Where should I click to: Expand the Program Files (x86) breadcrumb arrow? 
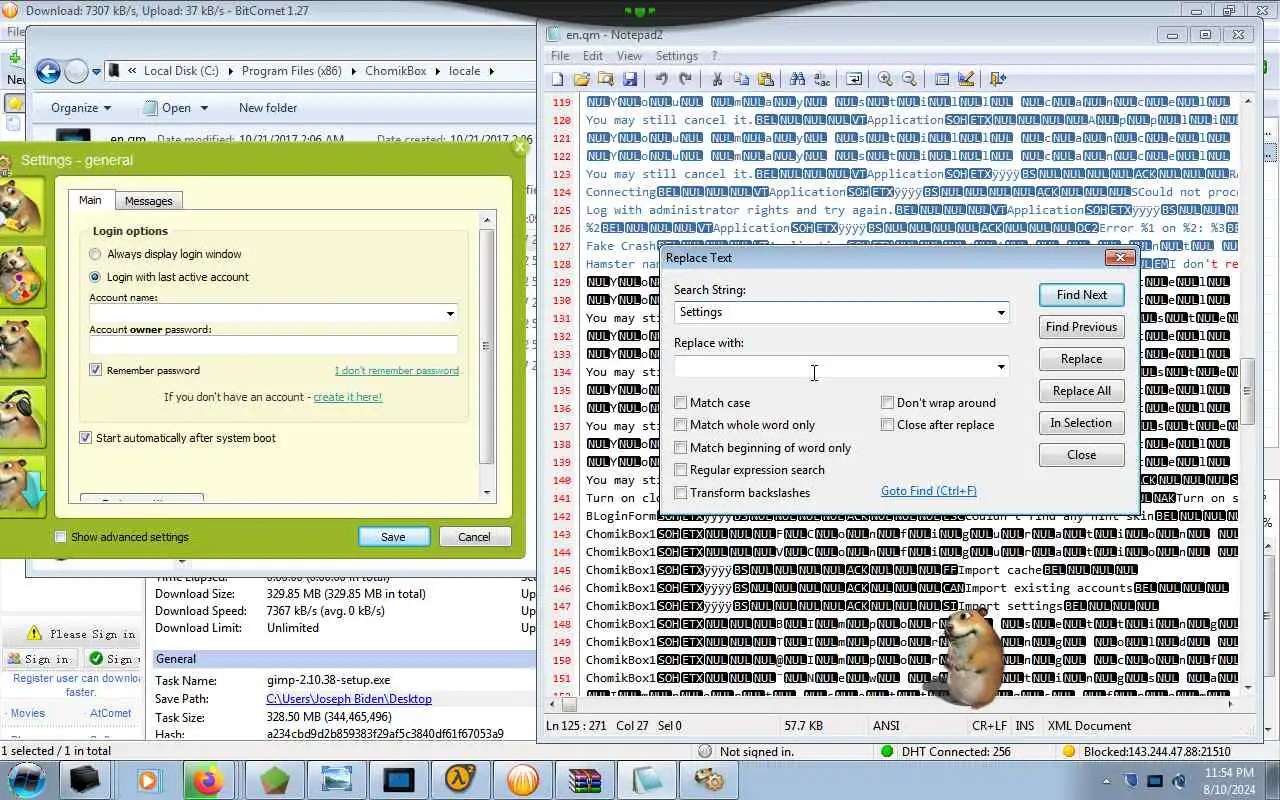point(353,71)
